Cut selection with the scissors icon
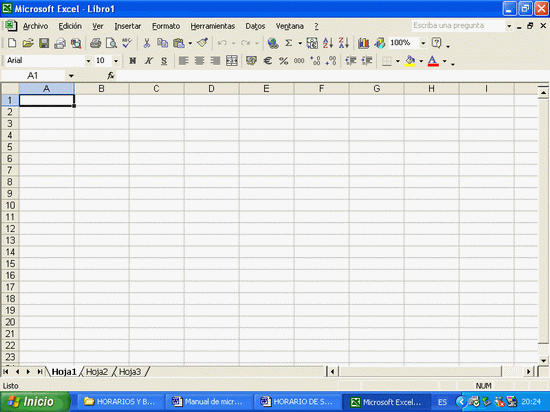Viewport: 550px width, 412px height. 147,43
